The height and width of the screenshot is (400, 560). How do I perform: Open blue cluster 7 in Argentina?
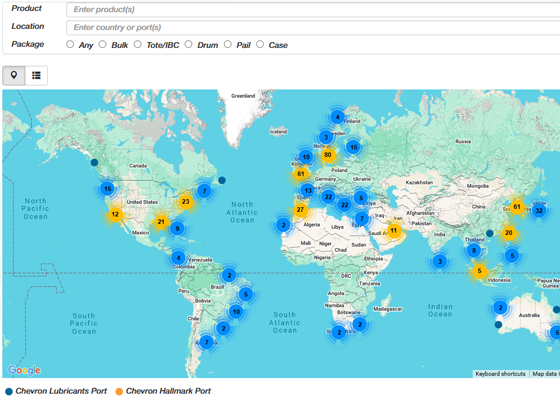206,342
